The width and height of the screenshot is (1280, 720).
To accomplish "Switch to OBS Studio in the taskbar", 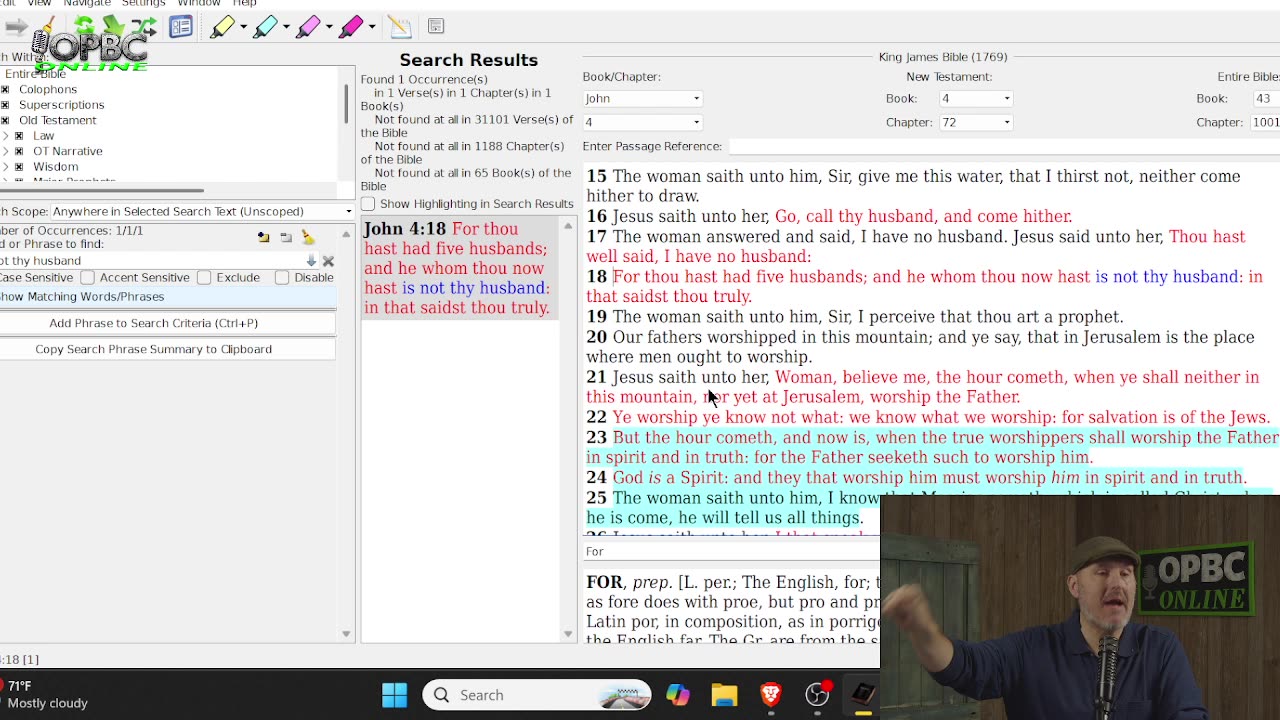I will tap(818, 695).
